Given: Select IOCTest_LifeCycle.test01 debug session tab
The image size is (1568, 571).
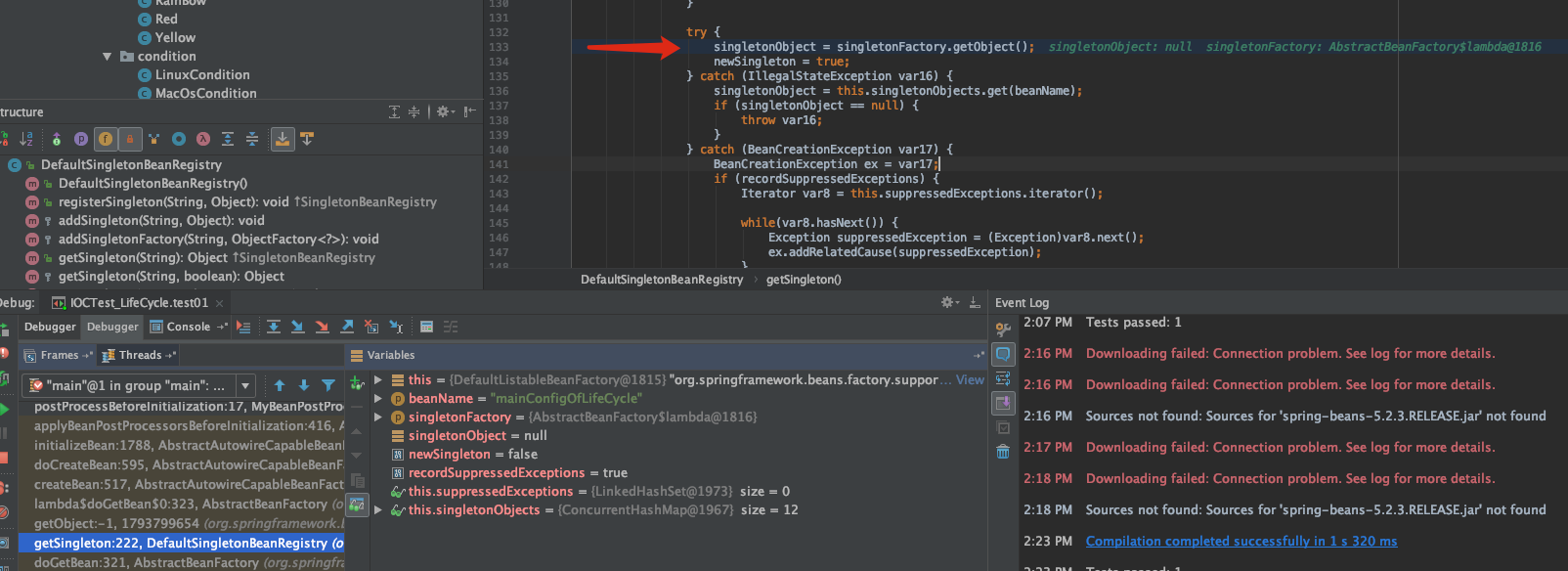Looking at the screenshot, I should 139,303.
